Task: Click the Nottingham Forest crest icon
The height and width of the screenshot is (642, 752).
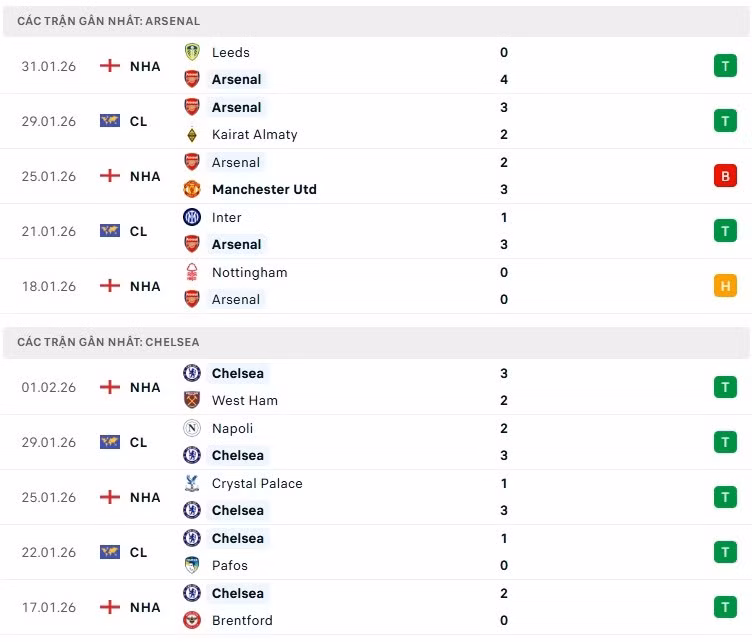Action: (192, 272)
